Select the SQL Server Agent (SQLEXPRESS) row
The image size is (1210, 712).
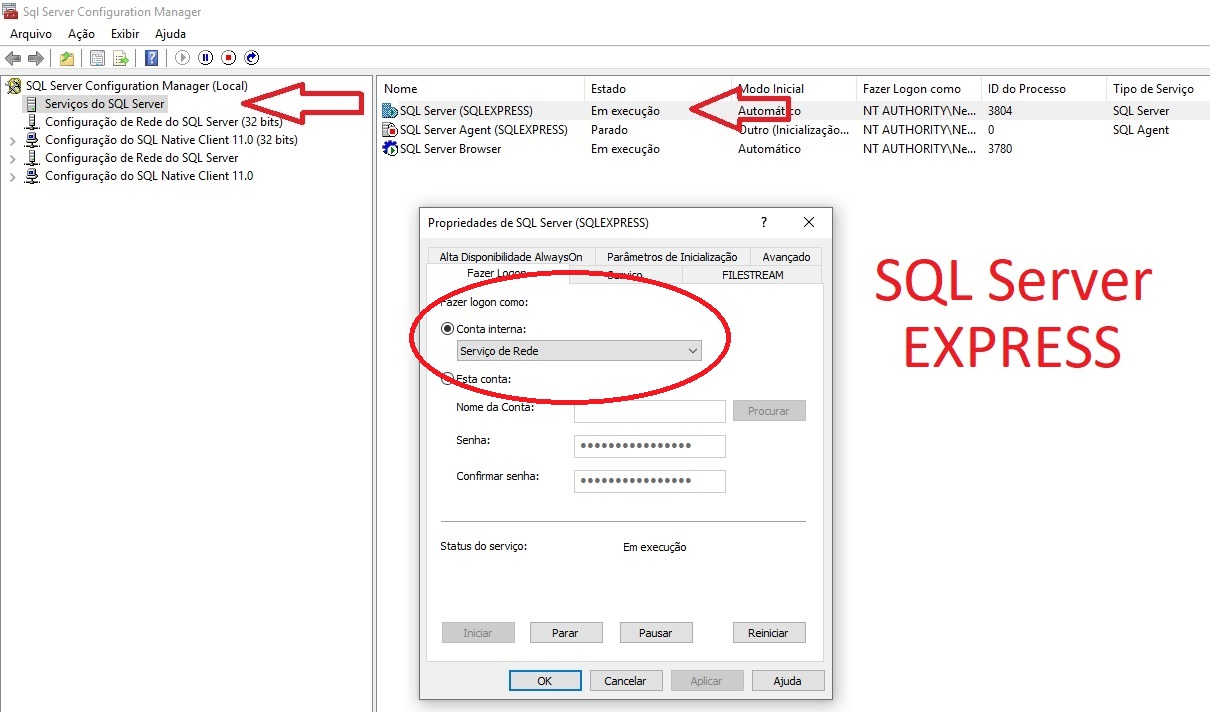pyautogui.click(x=793, y=130)
